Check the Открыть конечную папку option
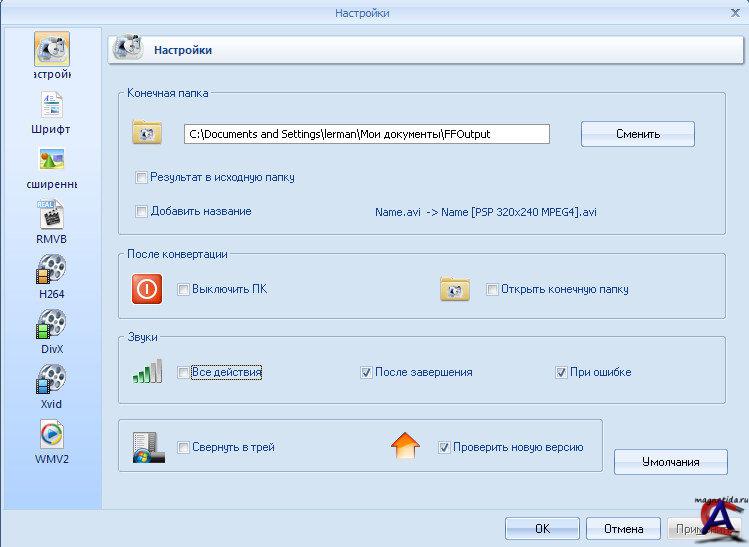Viewport: 749px width, 547px height. [492, 290]
